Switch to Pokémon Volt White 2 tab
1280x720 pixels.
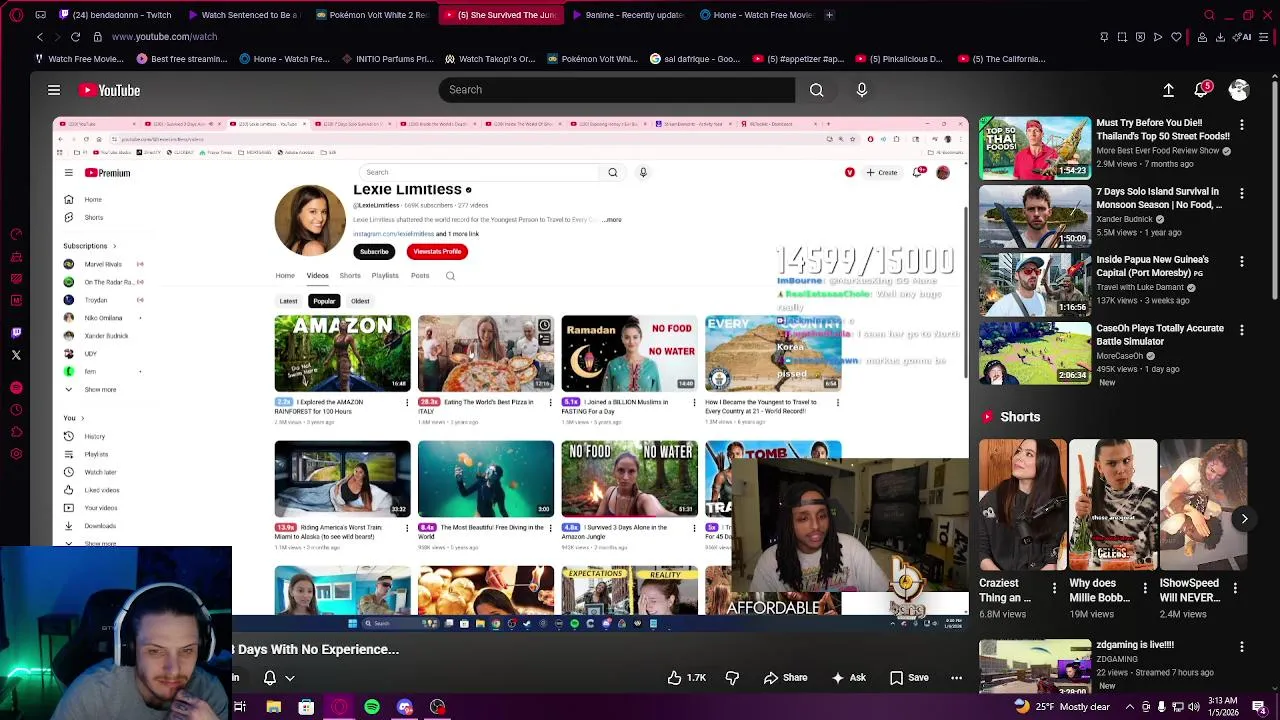[x=372, y=15]
